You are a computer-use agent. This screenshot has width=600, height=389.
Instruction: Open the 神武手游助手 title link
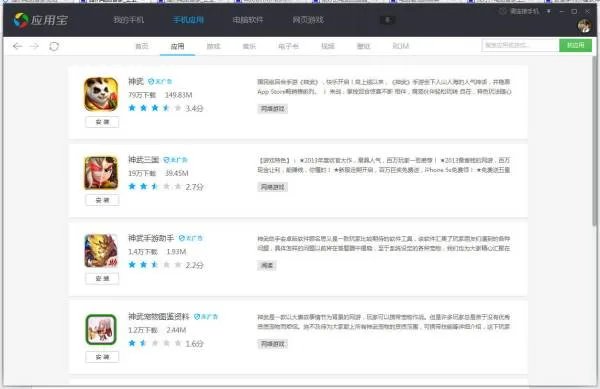coord(151,238)
